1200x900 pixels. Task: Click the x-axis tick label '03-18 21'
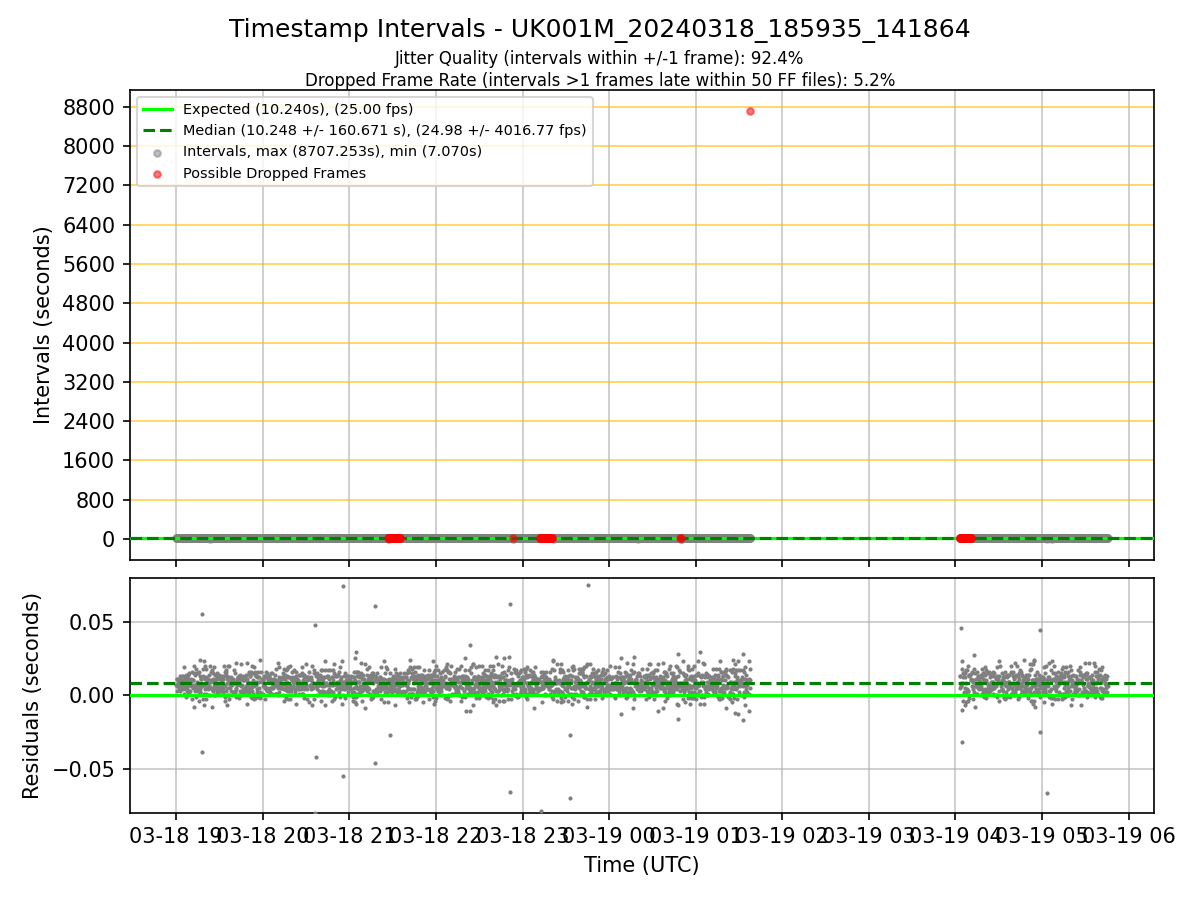point(349,836)
